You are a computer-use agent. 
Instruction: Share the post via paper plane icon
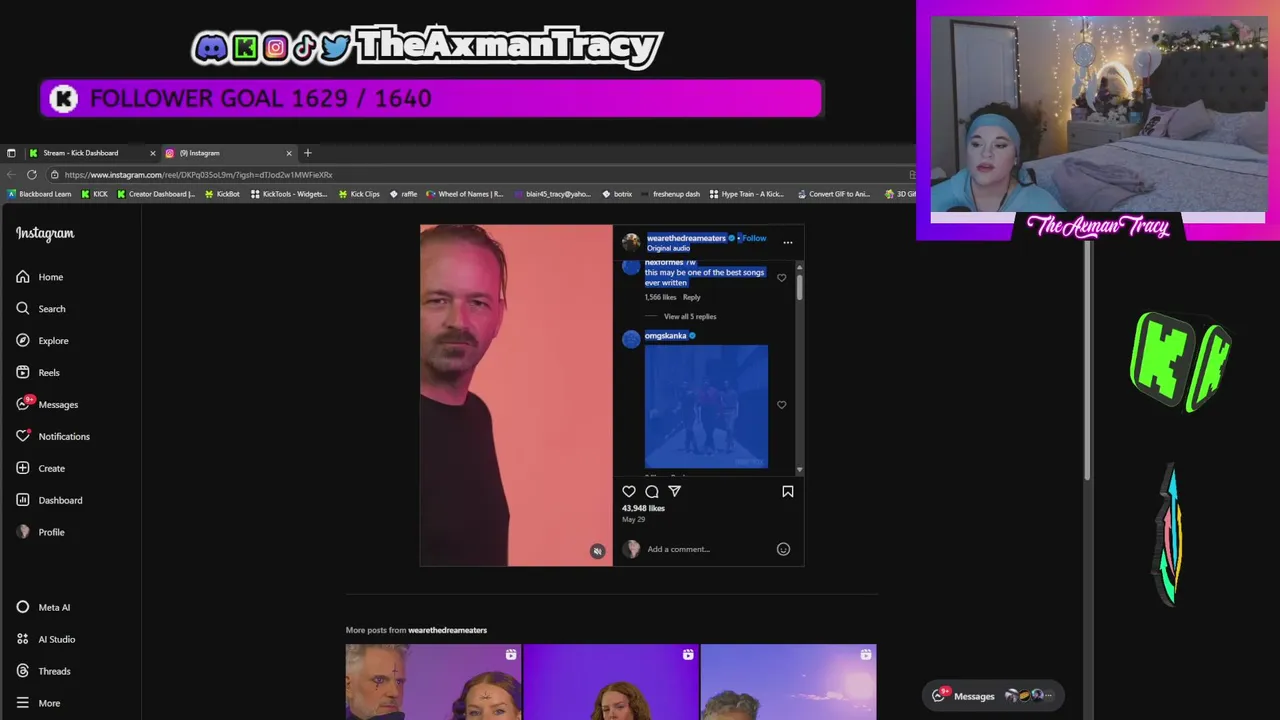pos(675,491)
